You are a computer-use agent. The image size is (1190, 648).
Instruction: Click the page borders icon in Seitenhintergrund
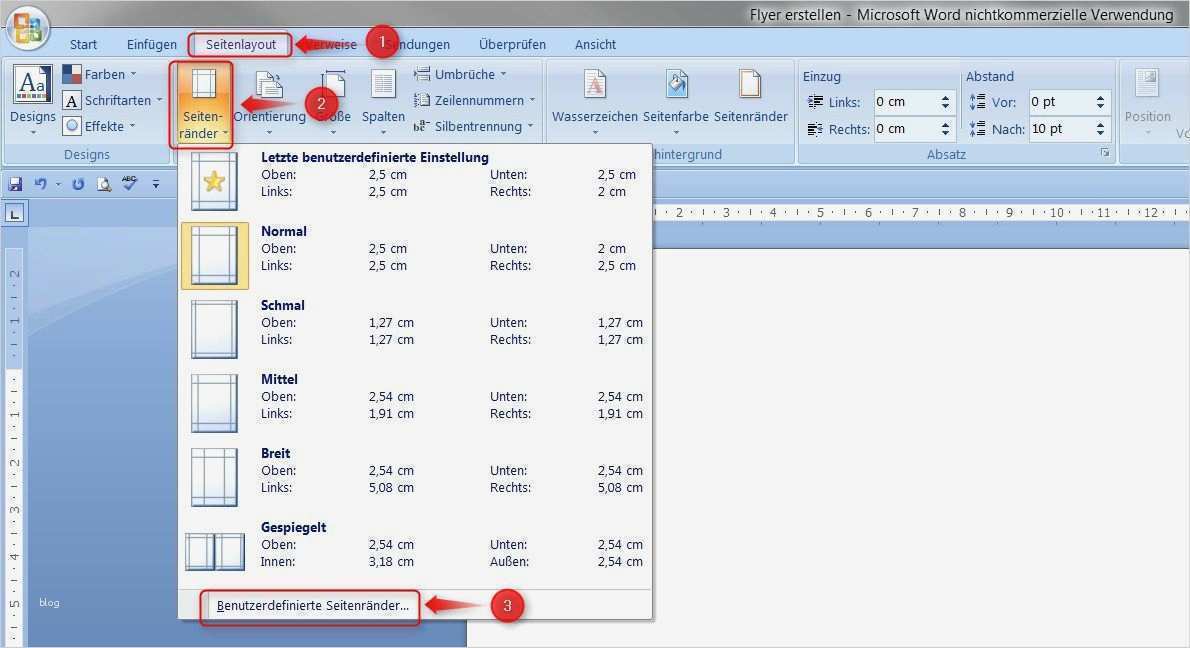pyautogui.click(x=750, y=84)
